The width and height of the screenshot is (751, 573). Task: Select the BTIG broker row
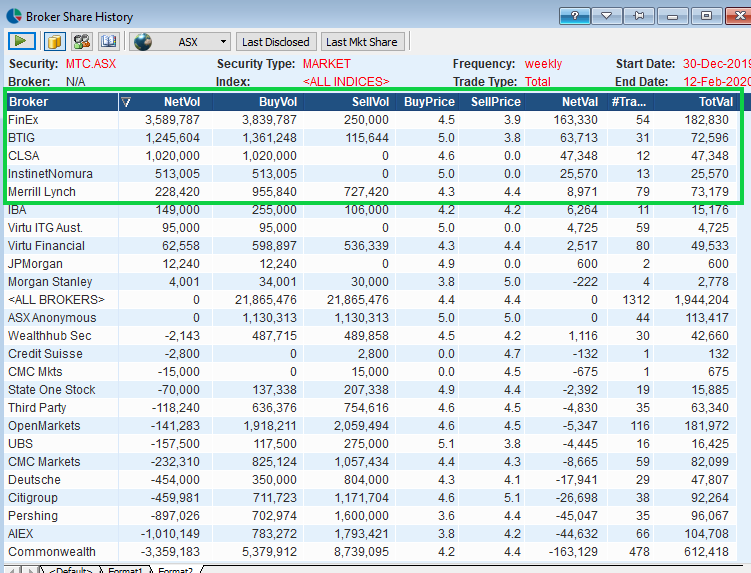372,138
